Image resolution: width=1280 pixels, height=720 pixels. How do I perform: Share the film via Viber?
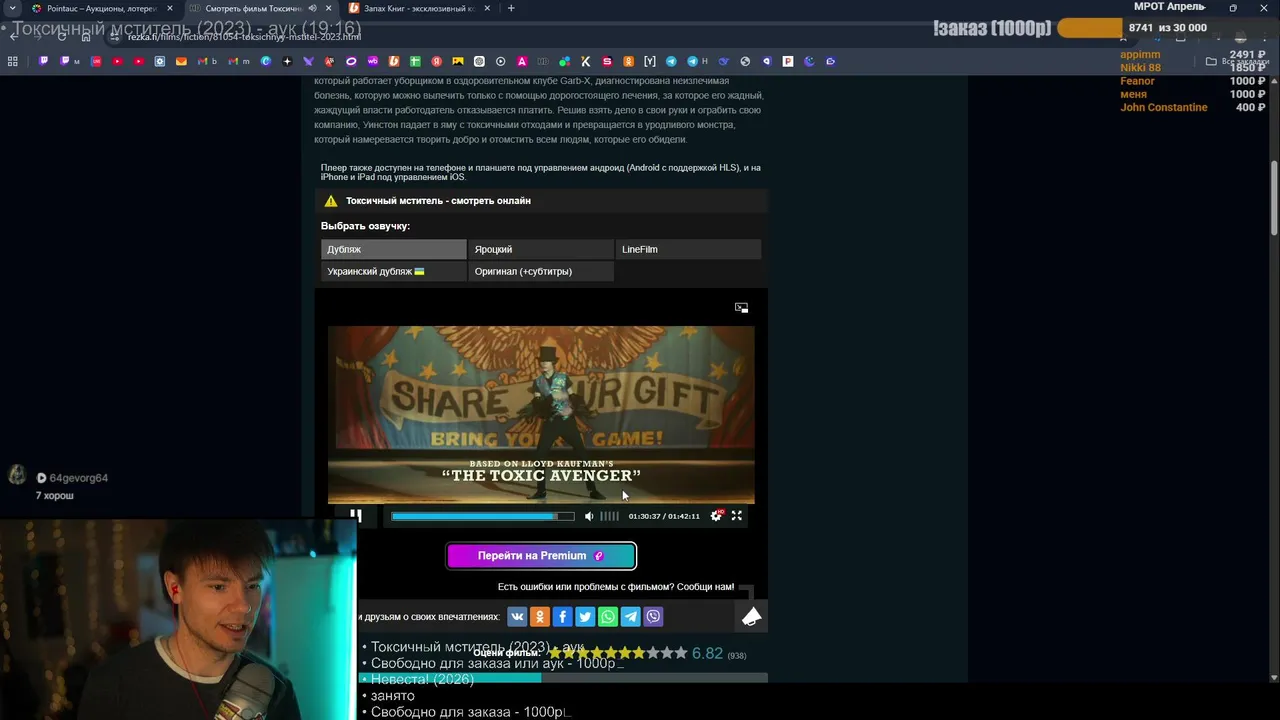pyautogui.click(x=653, y=616)
